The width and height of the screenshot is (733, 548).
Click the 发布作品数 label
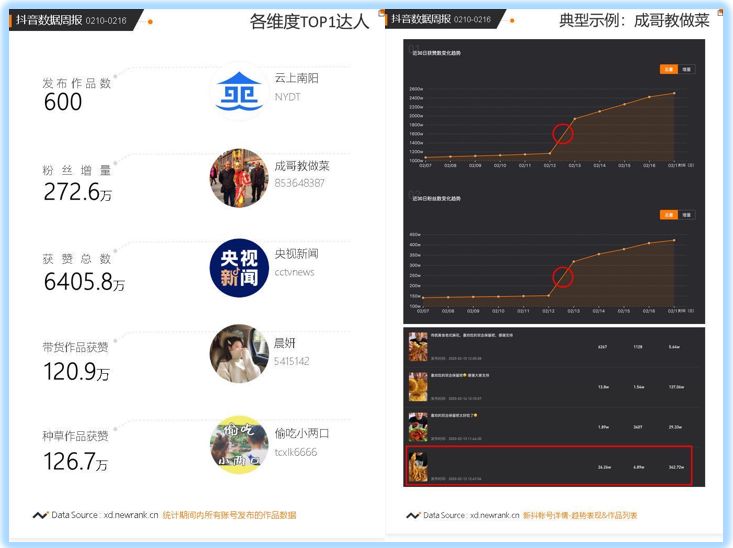(77, 83)
